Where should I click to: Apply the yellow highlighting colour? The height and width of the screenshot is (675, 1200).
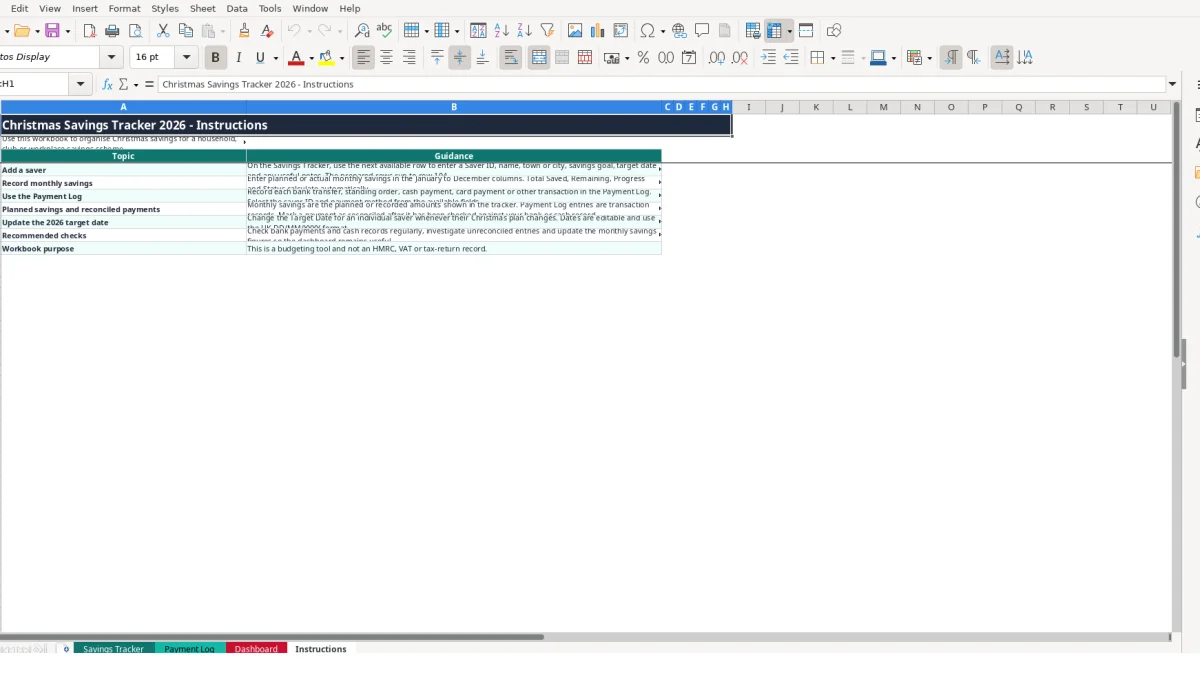coord(326,58)
